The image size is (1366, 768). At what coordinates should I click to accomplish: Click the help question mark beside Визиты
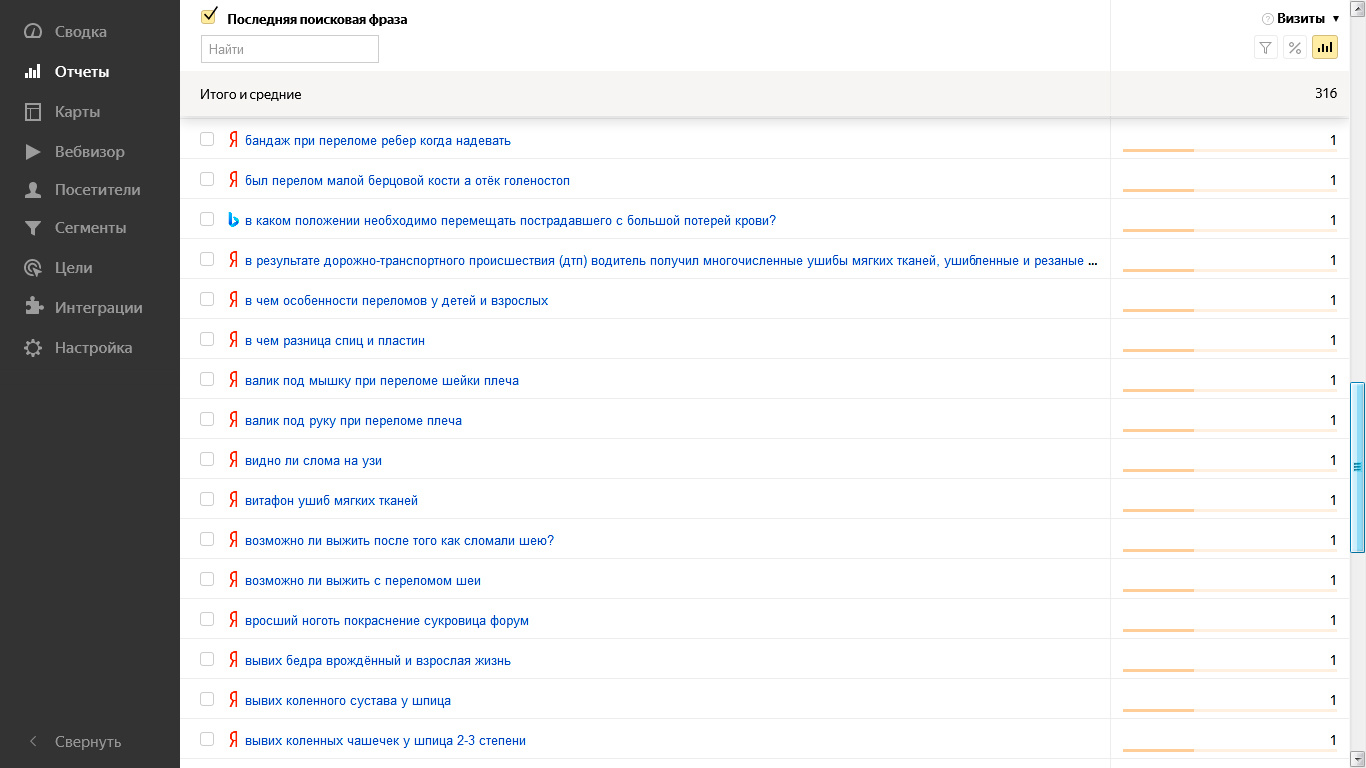click(1268, 19)
